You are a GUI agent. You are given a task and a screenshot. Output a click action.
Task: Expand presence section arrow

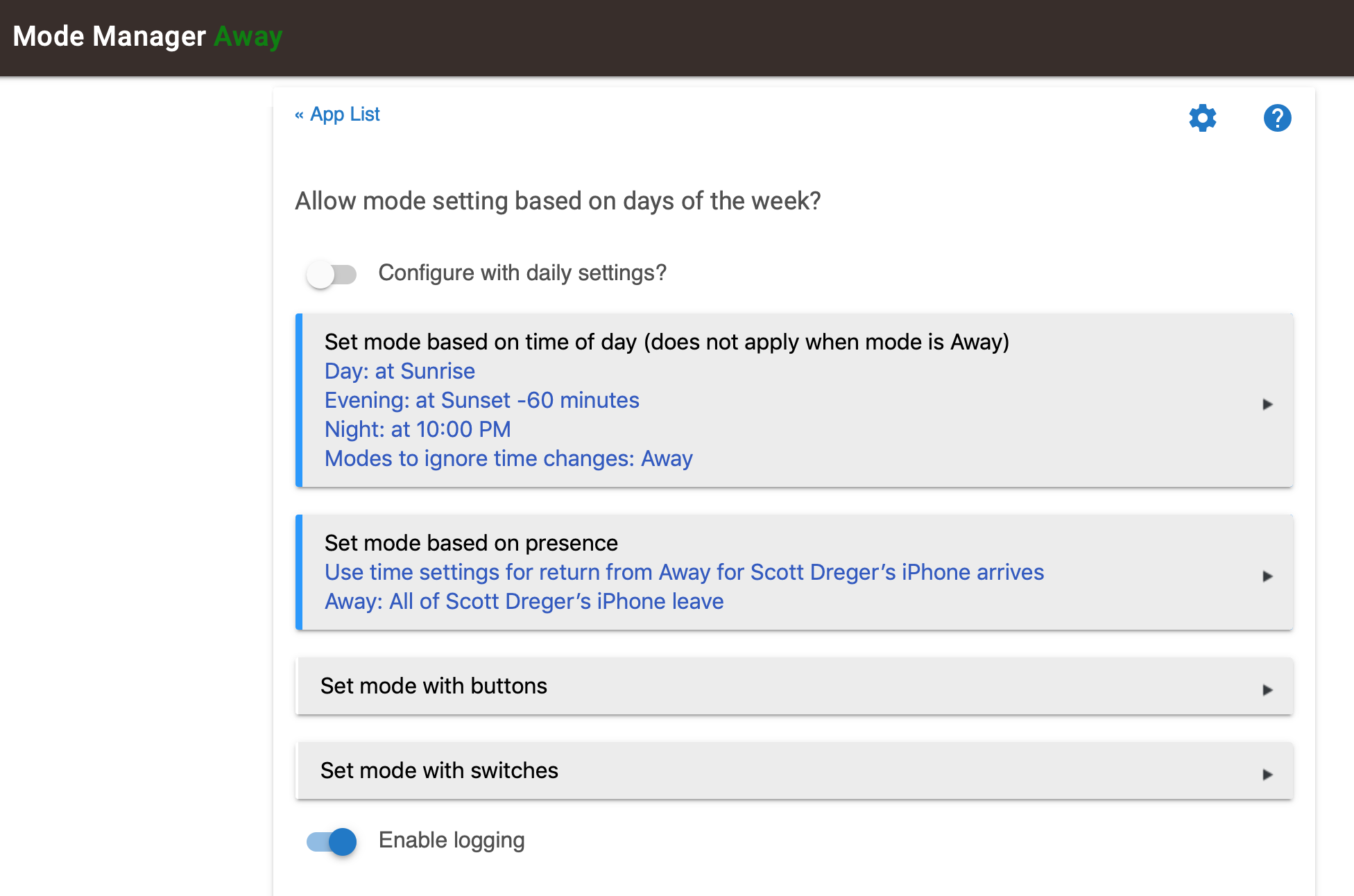pos(1267,576)
